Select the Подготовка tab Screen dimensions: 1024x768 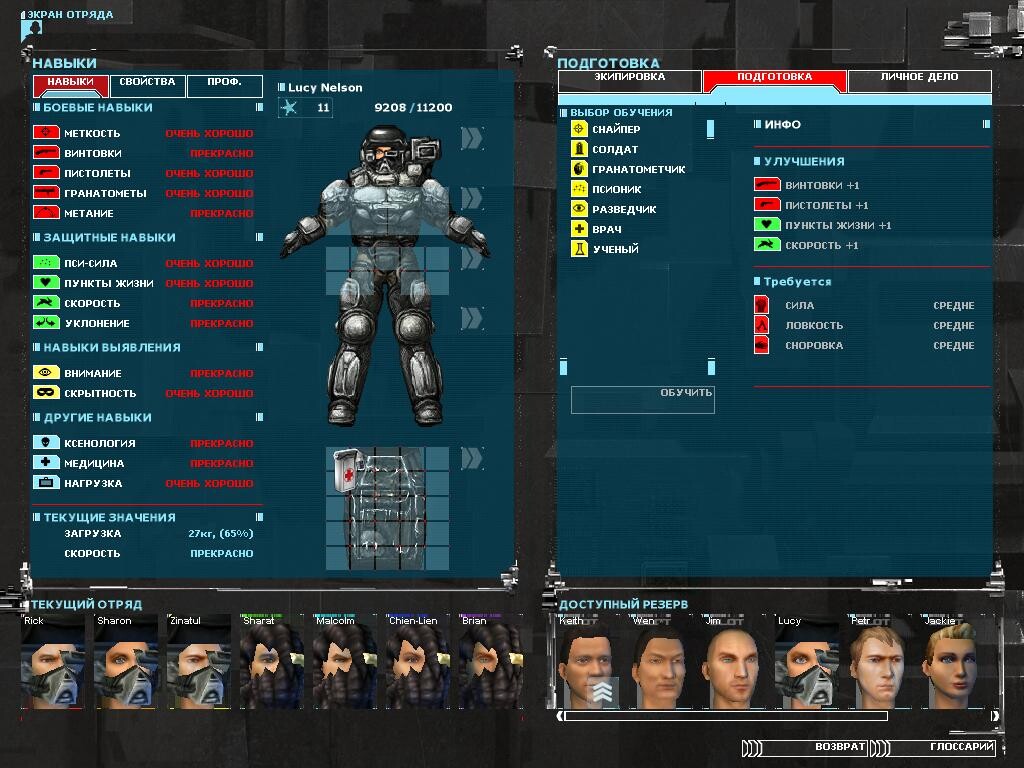point(775,81)
